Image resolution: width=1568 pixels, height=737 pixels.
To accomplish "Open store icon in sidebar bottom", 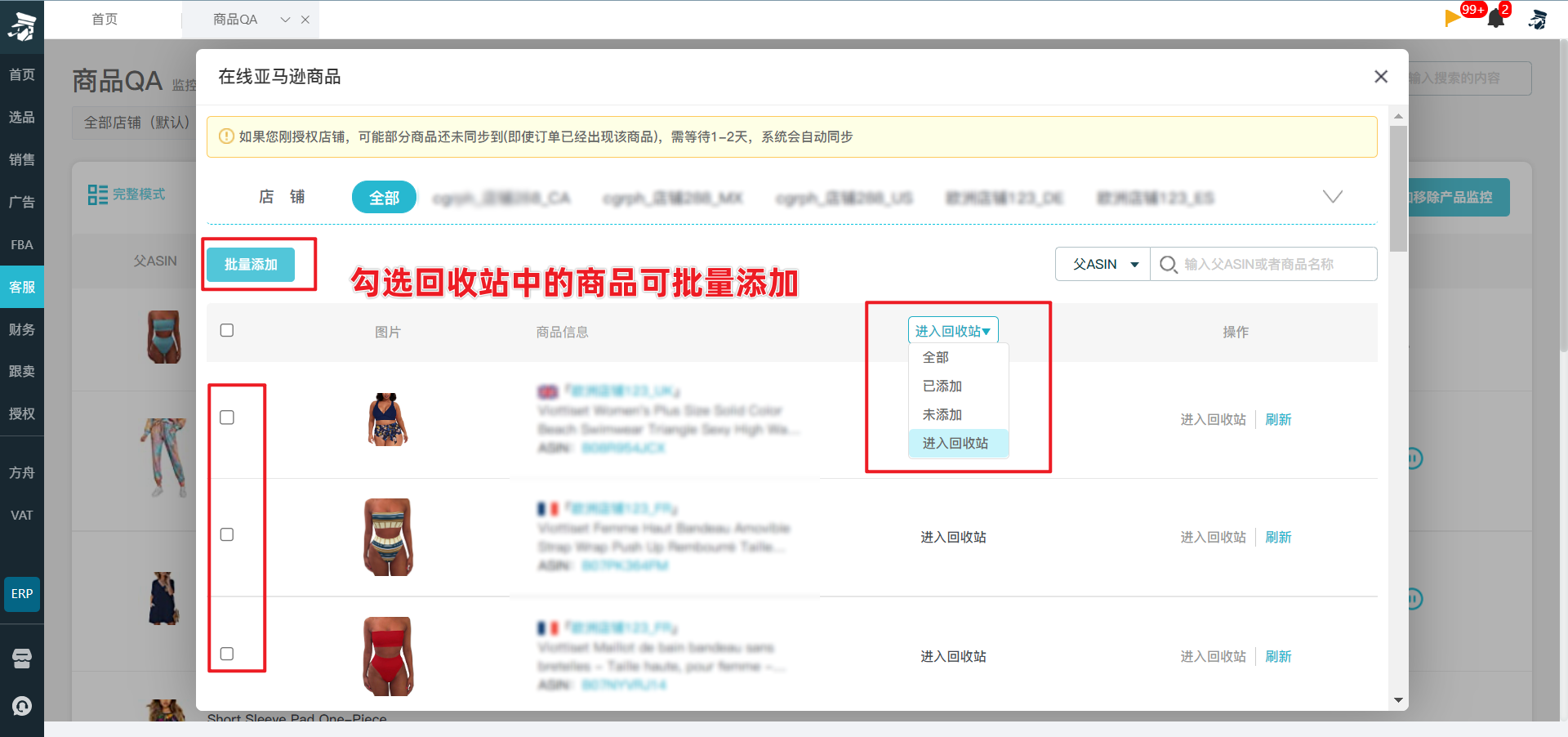I will coord(22,659).
